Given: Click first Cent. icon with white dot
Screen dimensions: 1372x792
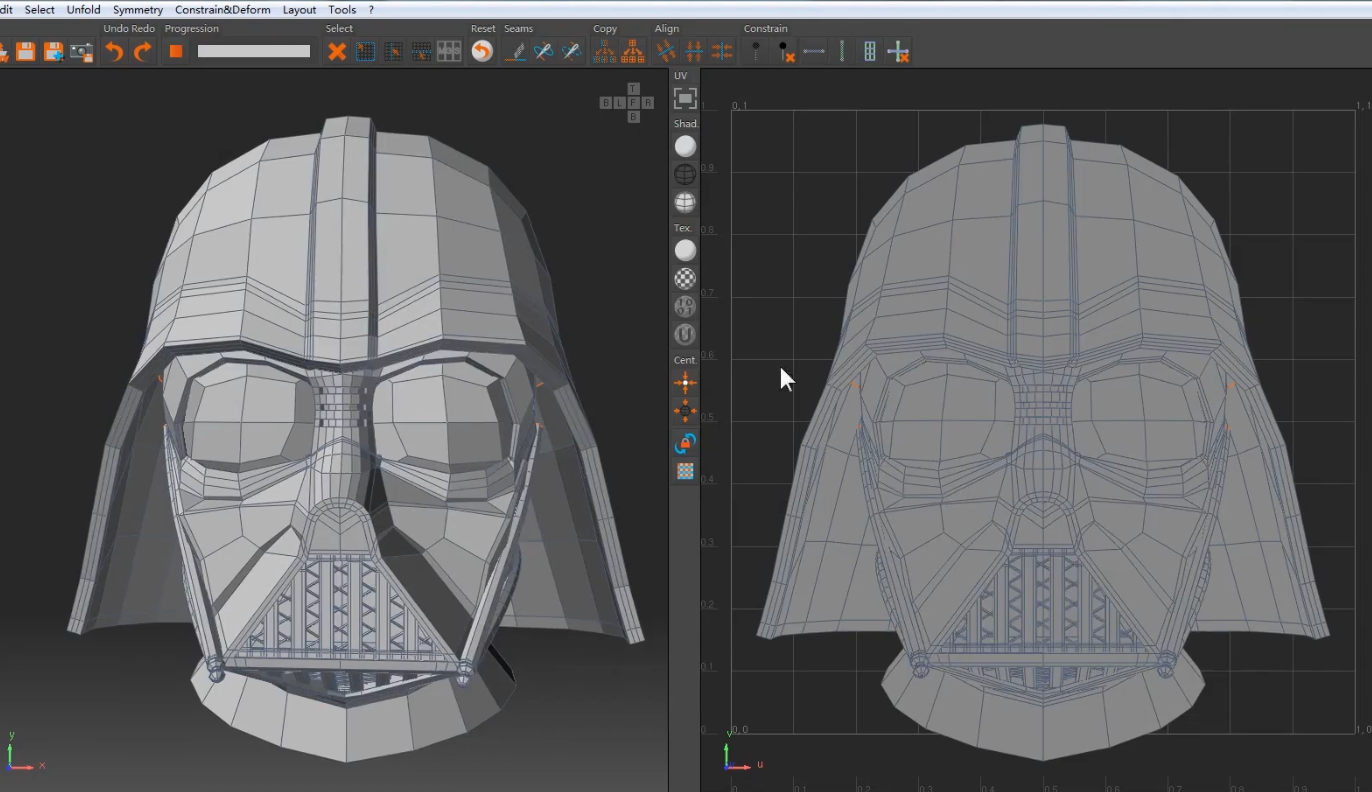Looking at the screenshot, I should 685,382.
